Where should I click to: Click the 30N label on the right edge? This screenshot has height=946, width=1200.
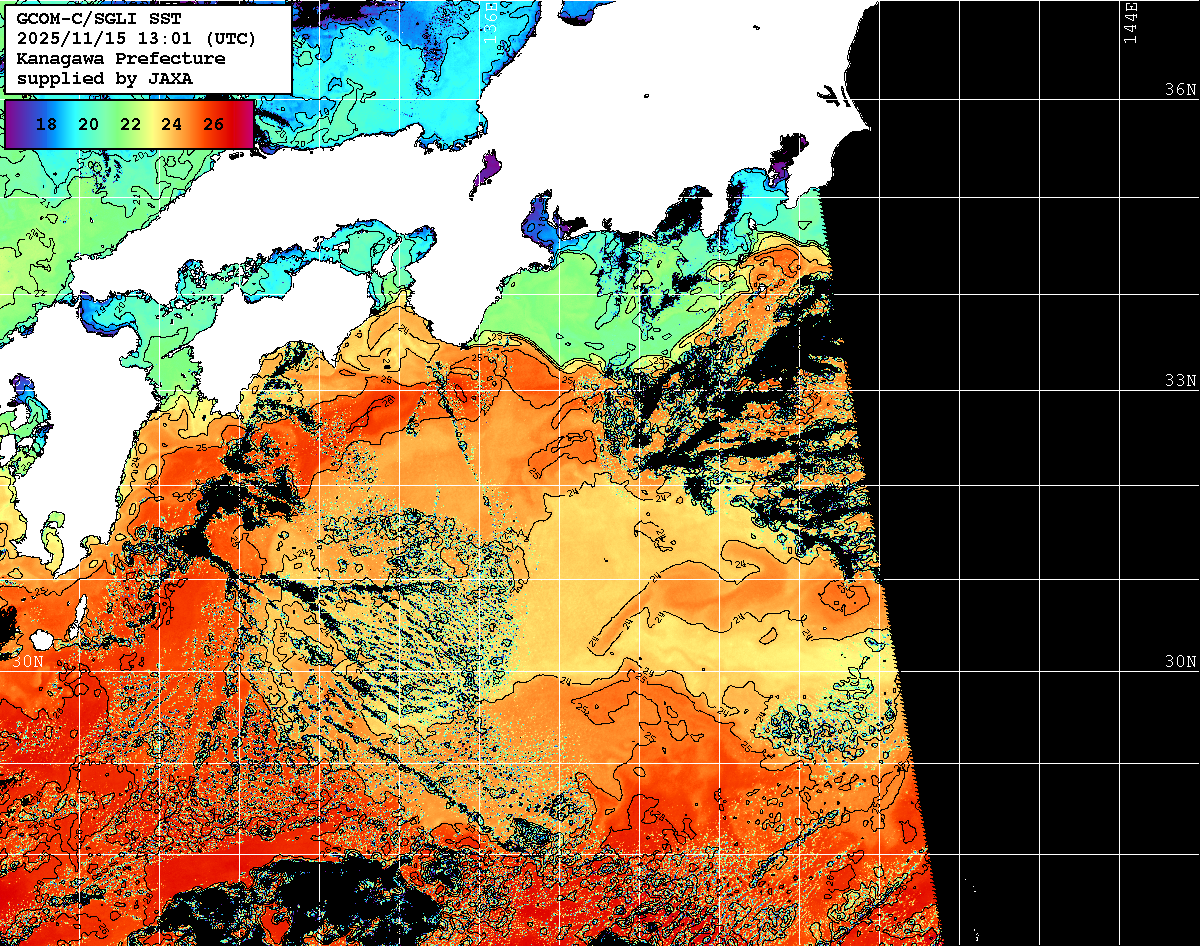(1180, 661)
